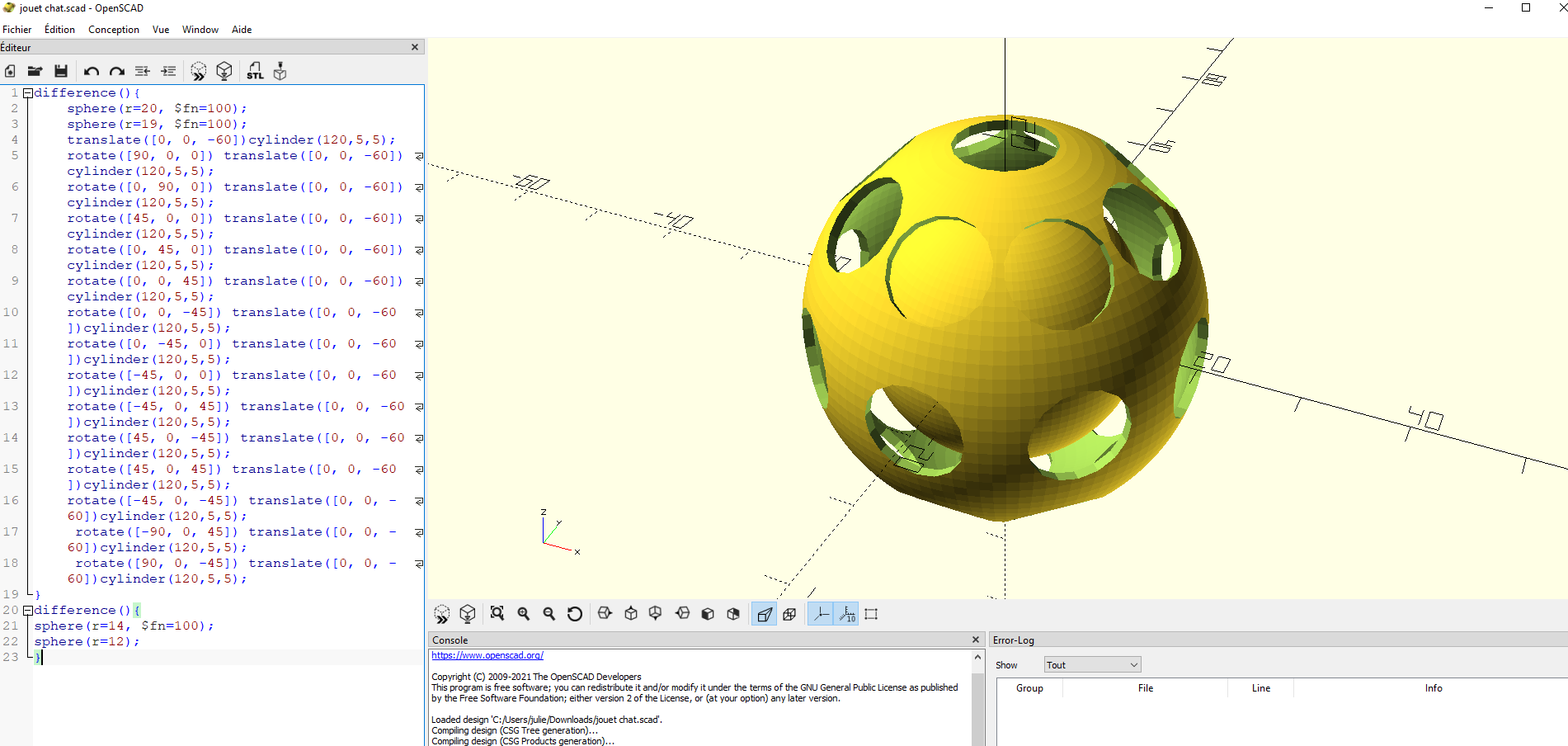Toggle Orthogonal projection mode
The height and width of the screenshot is (746, 1568).
tap(789, 614)
